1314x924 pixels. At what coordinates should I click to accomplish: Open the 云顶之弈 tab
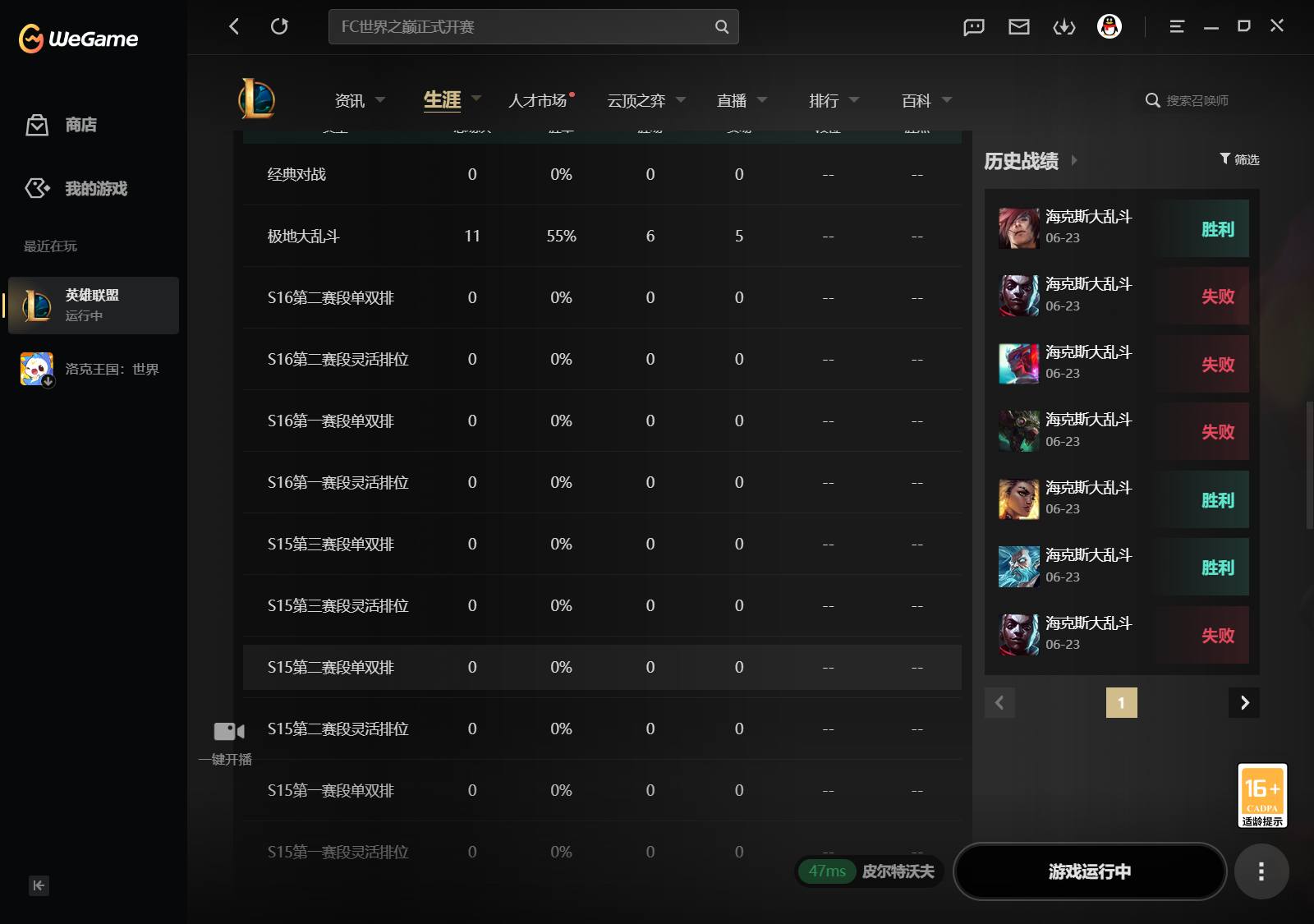coord(636,100)
